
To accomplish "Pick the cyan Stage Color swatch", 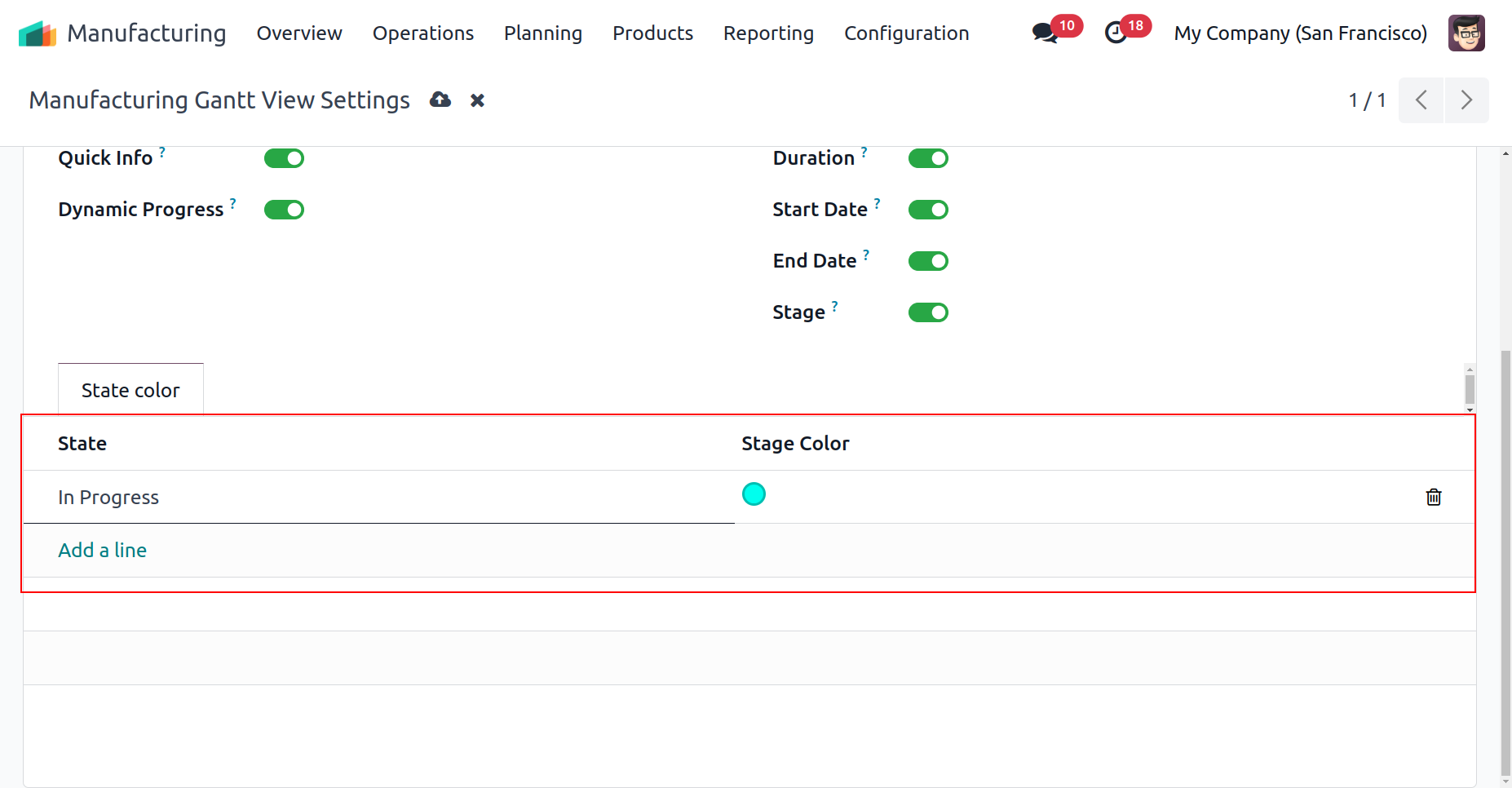I will click(754, 494).
